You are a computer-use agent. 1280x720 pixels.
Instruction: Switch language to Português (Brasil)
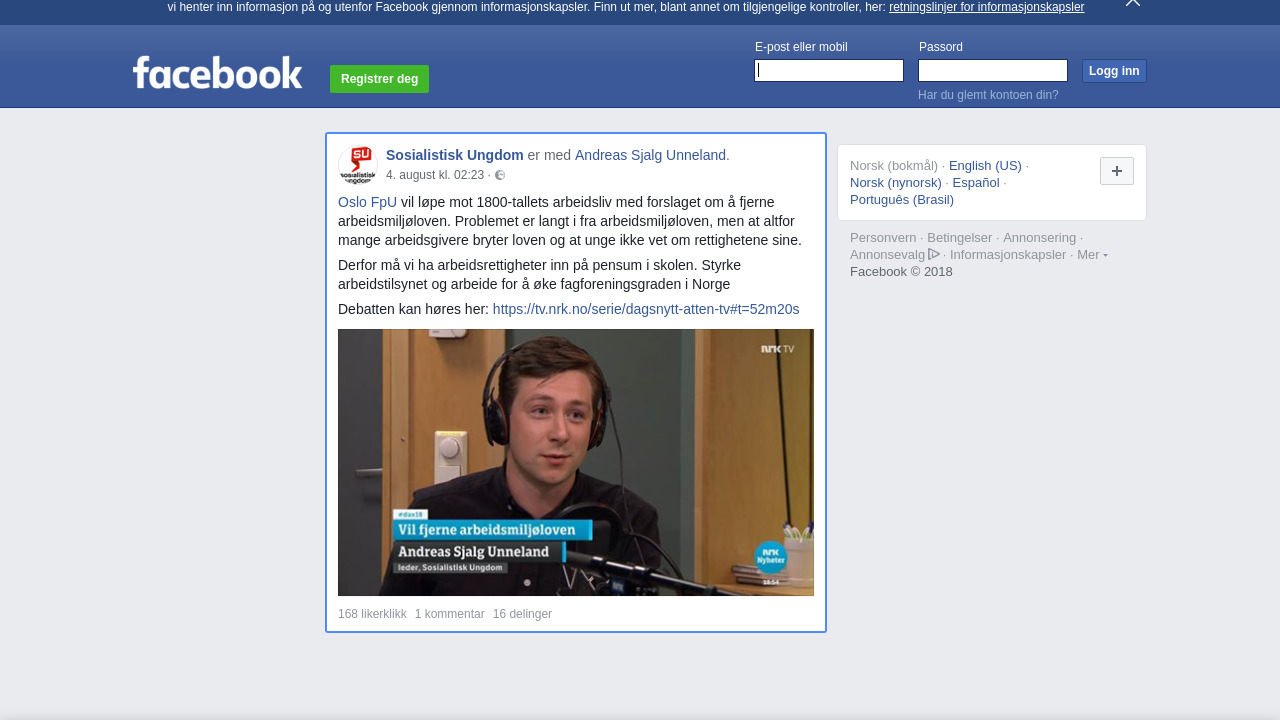pyautogui.click(x=902, y=200)
